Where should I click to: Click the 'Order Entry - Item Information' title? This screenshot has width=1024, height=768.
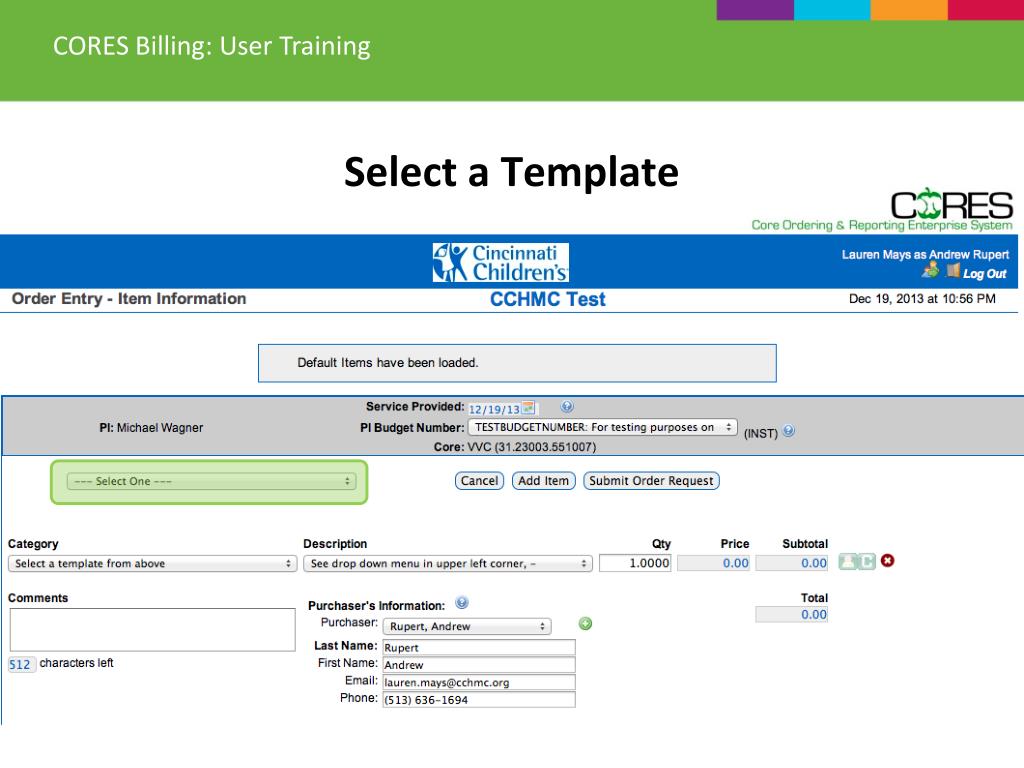pos(129,298)
